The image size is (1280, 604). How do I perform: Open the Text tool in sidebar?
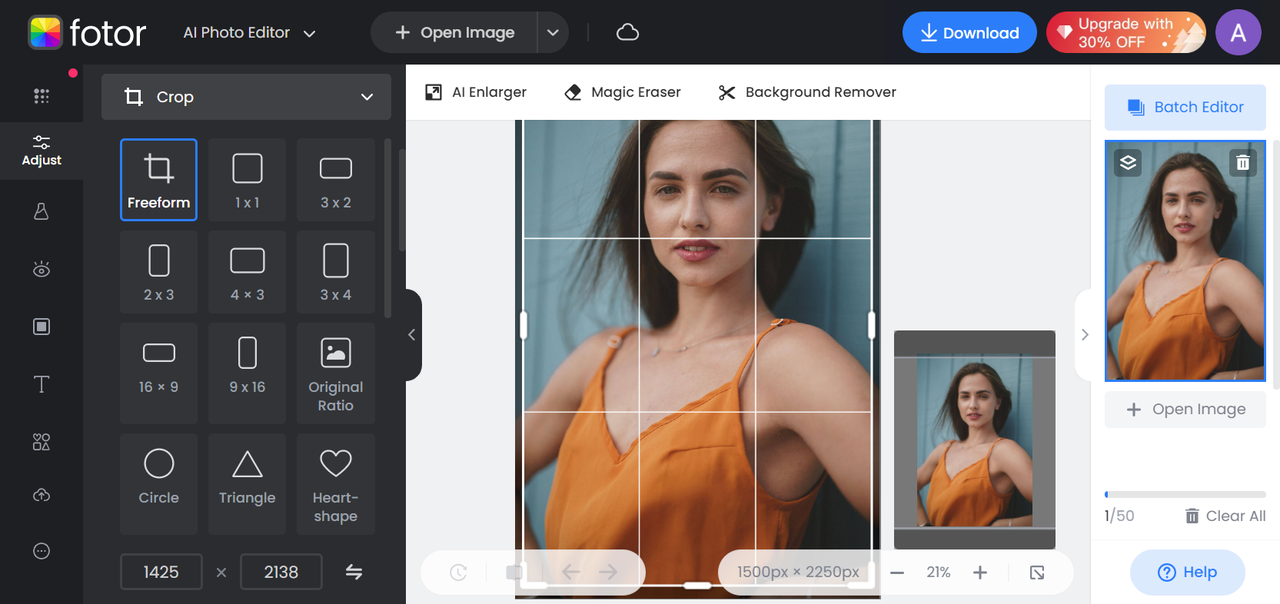(41, 384)
